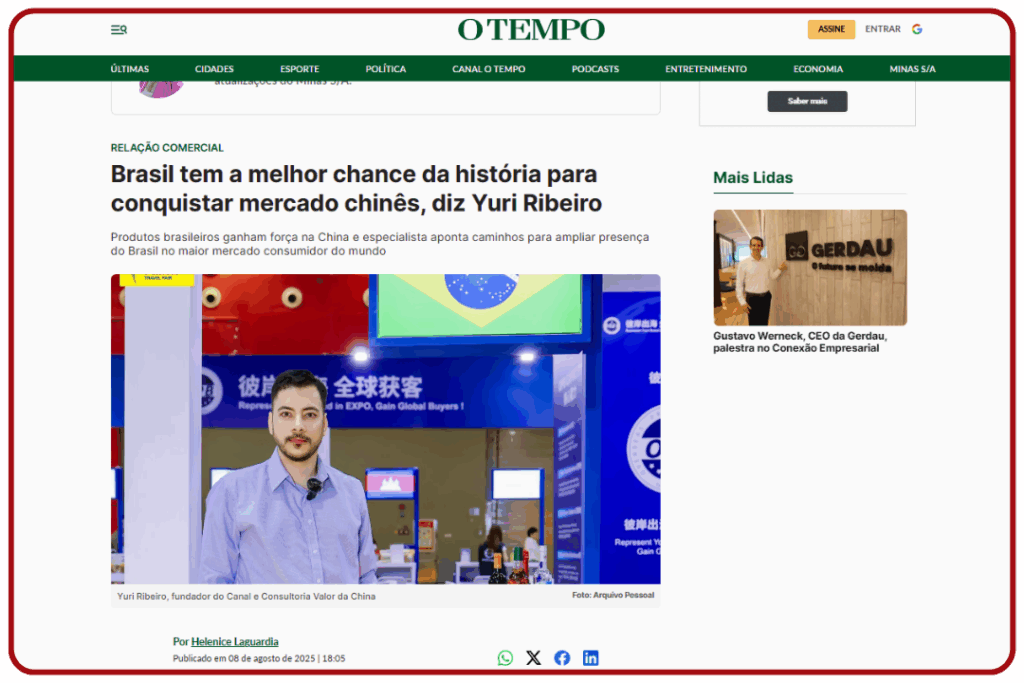Sign in with the Google icon
The image size is (1024, 683).
(x=917, y=29)
